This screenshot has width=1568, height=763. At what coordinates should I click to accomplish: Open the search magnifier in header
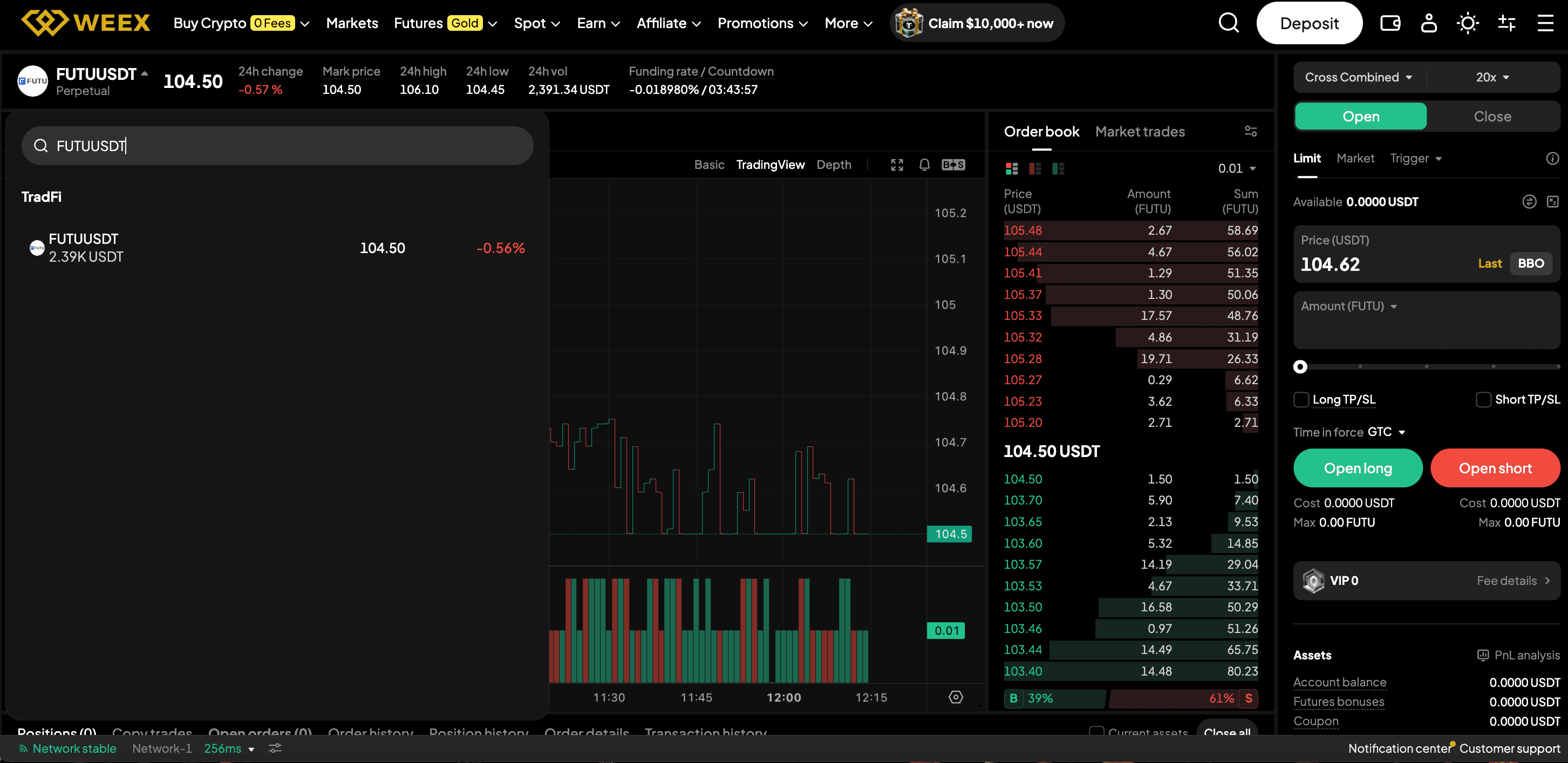pos(1229,23)
